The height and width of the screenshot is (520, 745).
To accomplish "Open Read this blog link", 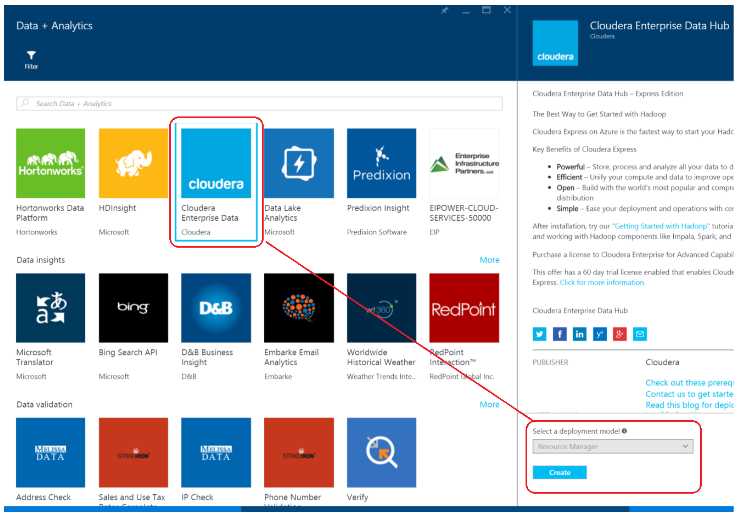I will (x=689, y=405).
